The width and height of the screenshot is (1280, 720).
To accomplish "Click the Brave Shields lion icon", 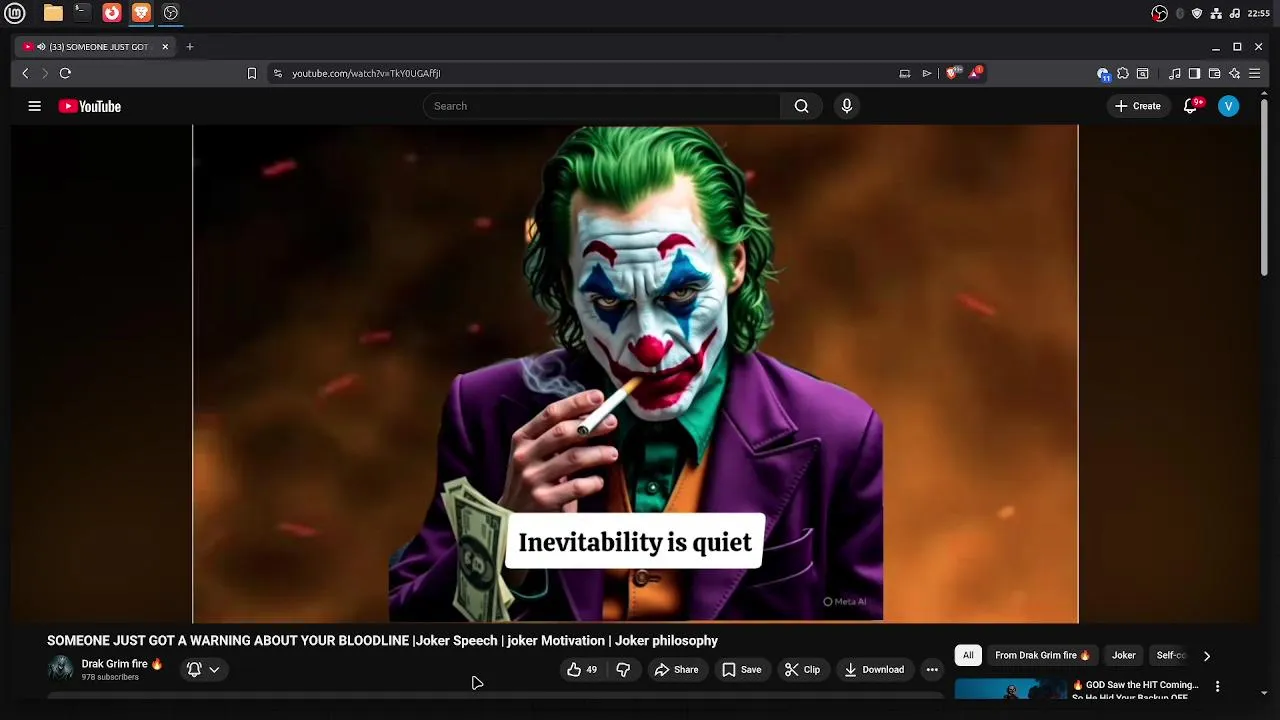I will click(x=953, y=73).
